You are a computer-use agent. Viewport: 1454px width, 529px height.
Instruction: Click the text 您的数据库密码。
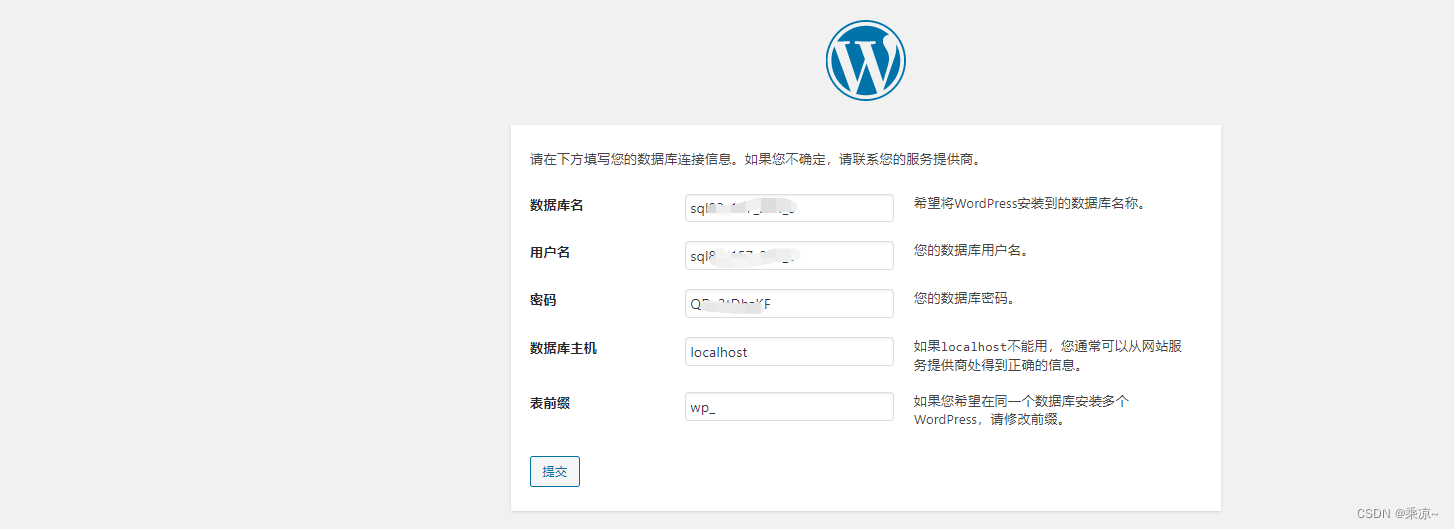pyautogui.click(x=964, y=299)
